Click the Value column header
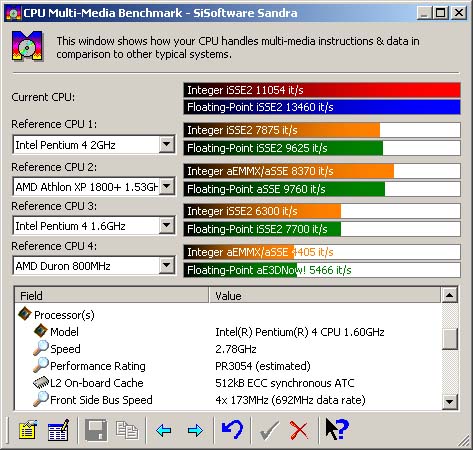The width and height of the screenshot is (473, 450). tap(325, 296)
